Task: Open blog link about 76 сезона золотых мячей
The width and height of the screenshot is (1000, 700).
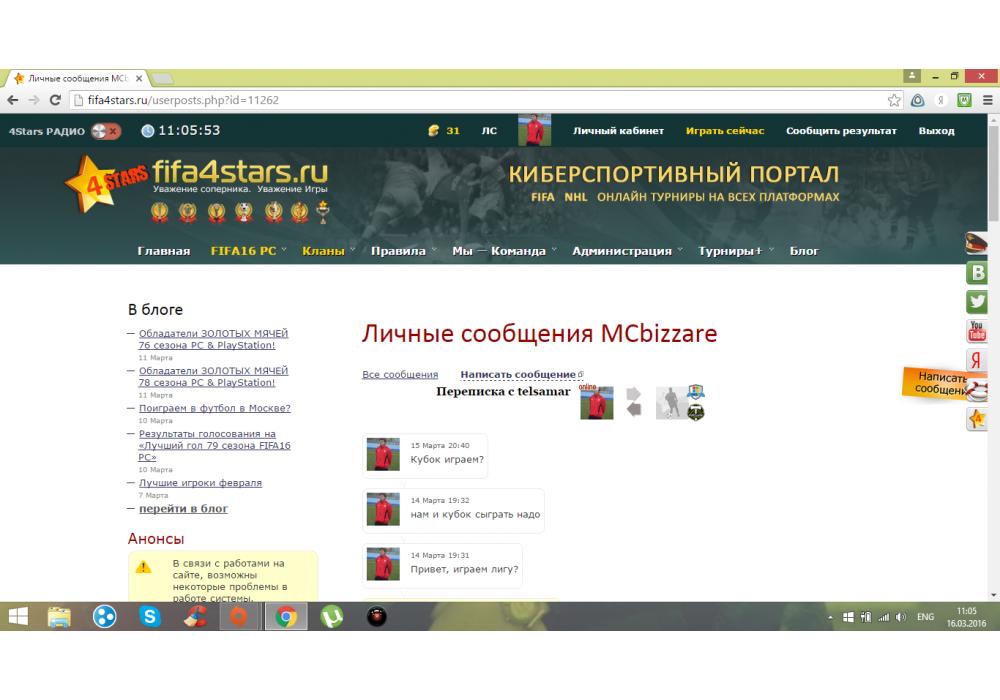Action: (213, 339)
